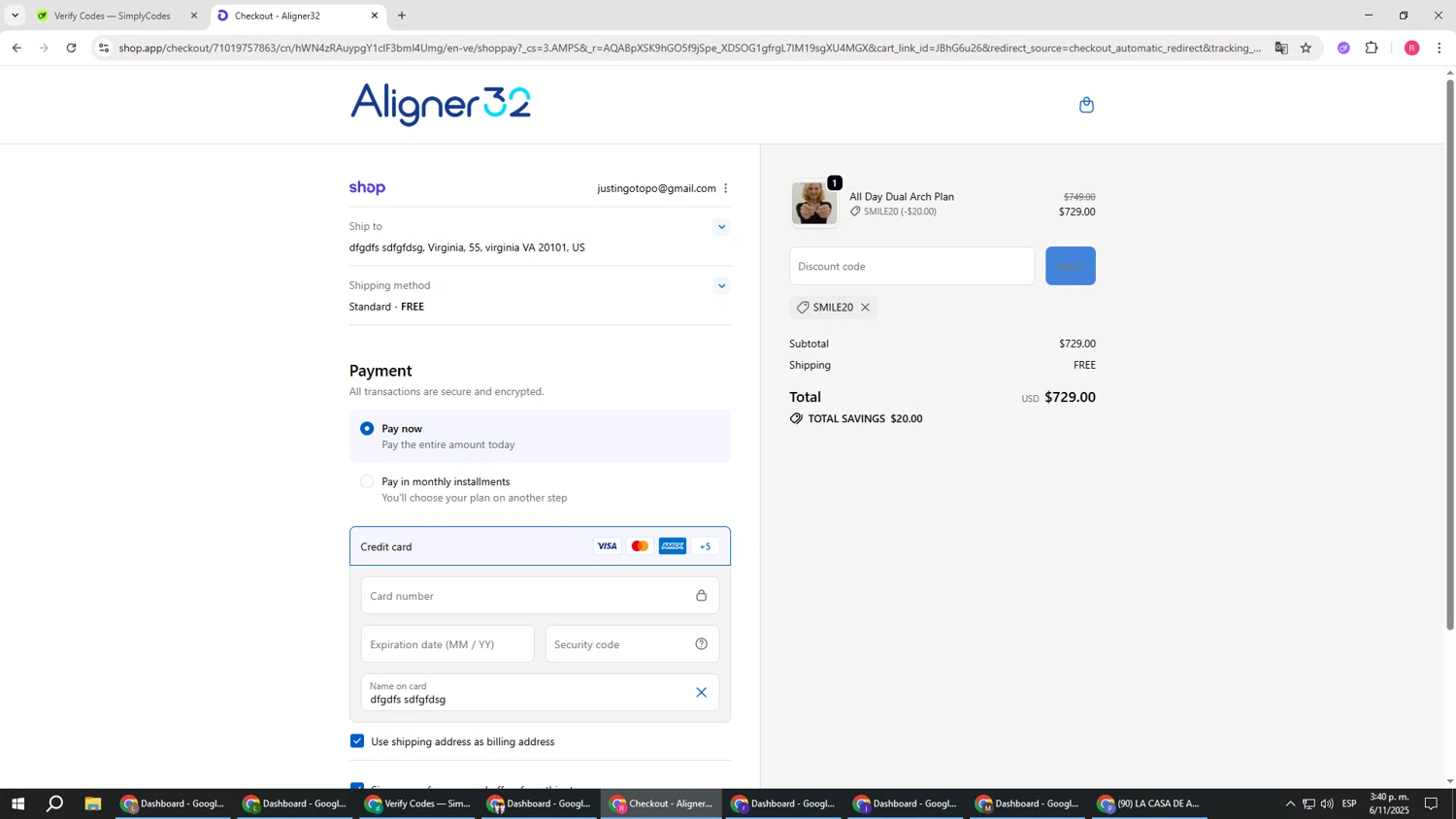Open the Extensions puzzle menu

(x=1372, y=48)
